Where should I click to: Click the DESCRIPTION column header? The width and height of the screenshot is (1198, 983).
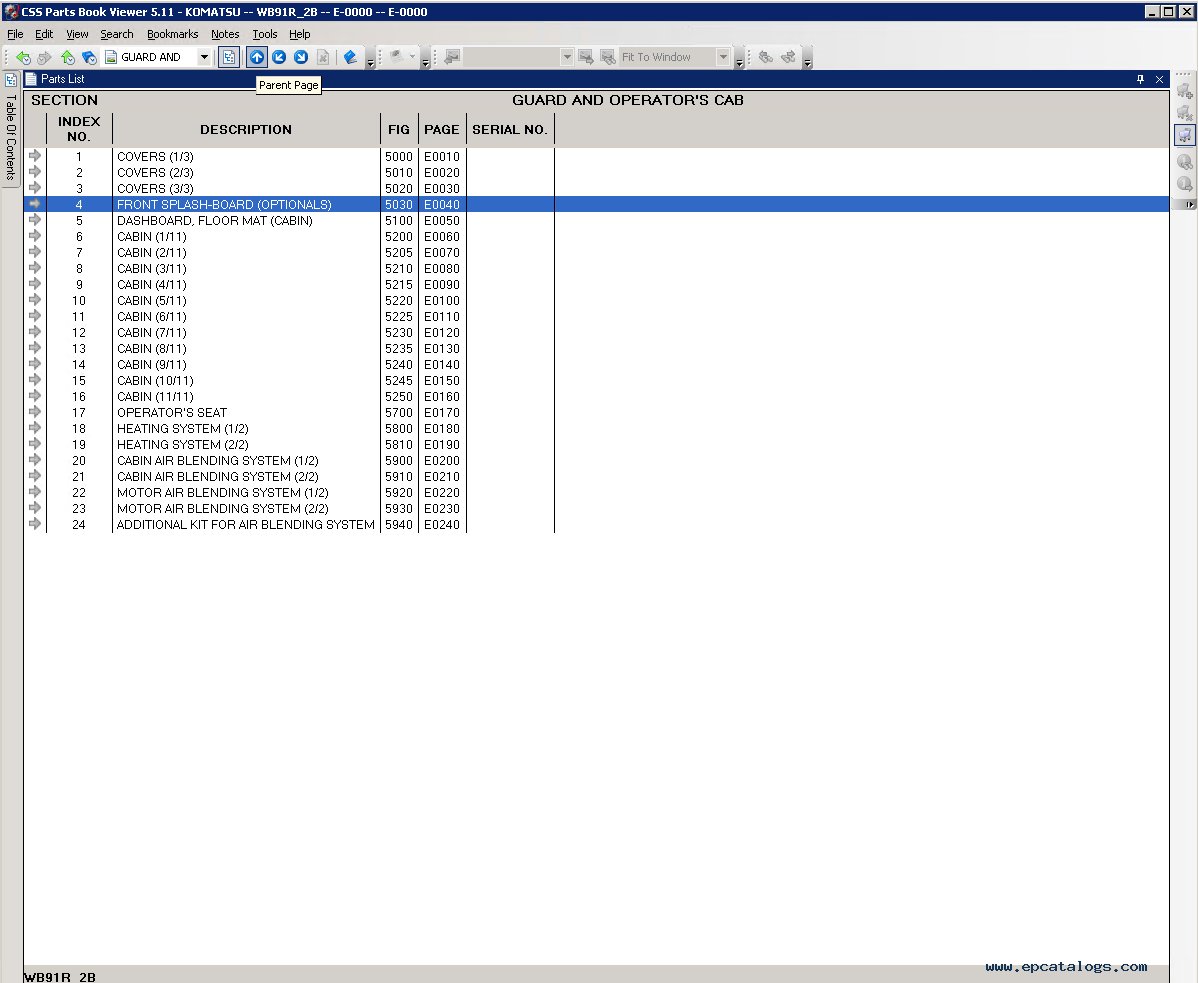[x=246, y=130]
